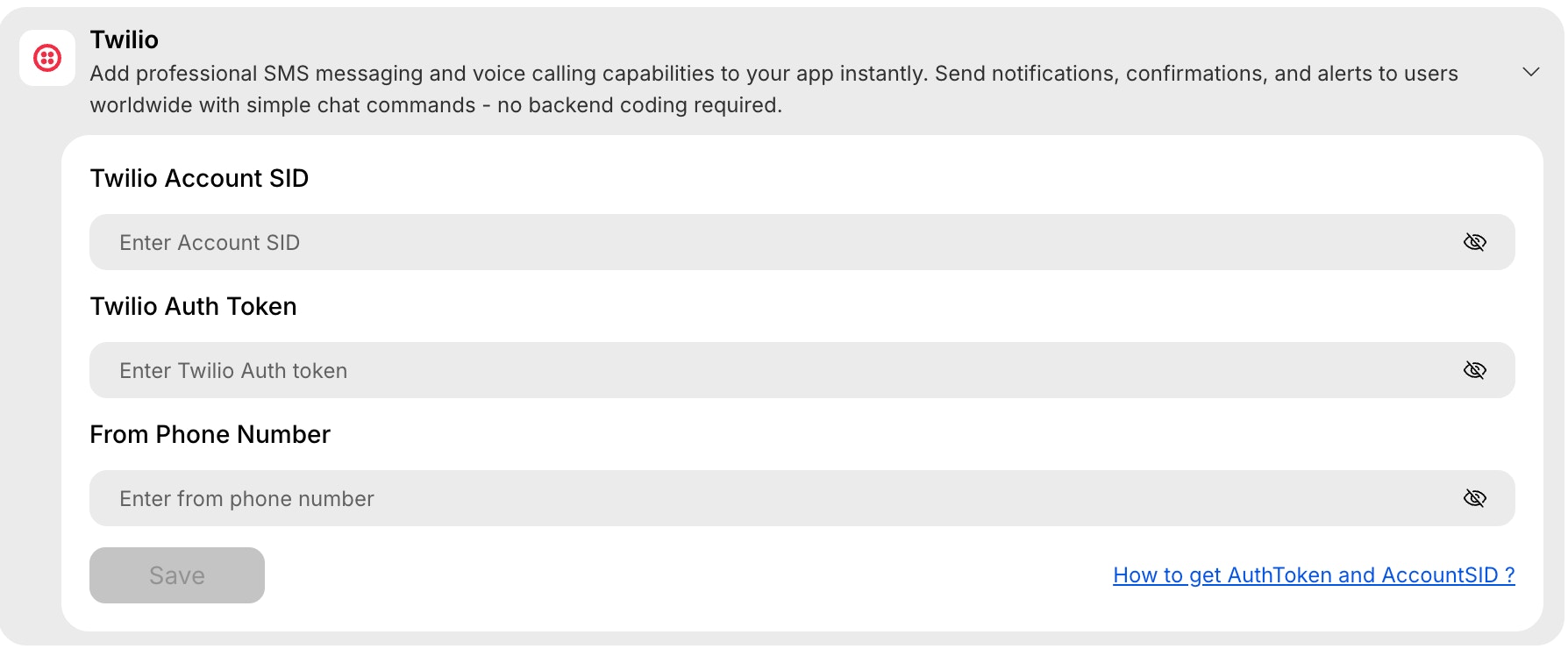Open the chevron next to the Twilio description
Image resolution: width=1568 pixels, height=649 pixels.
tap(1531, 72)
